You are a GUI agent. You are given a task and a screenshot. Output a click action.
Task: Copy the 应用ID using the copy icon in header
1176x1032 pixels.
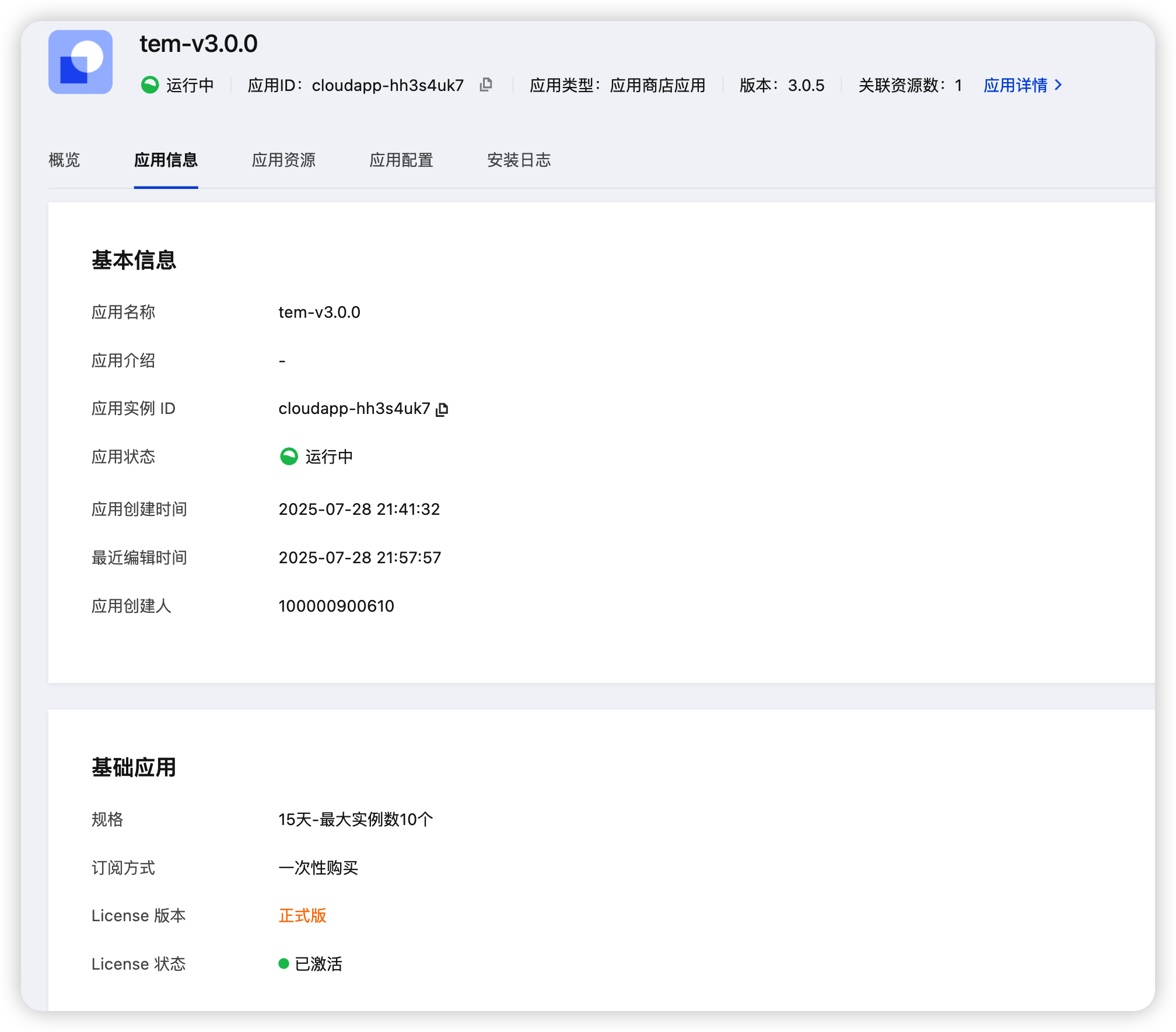(x=486, y=85)
